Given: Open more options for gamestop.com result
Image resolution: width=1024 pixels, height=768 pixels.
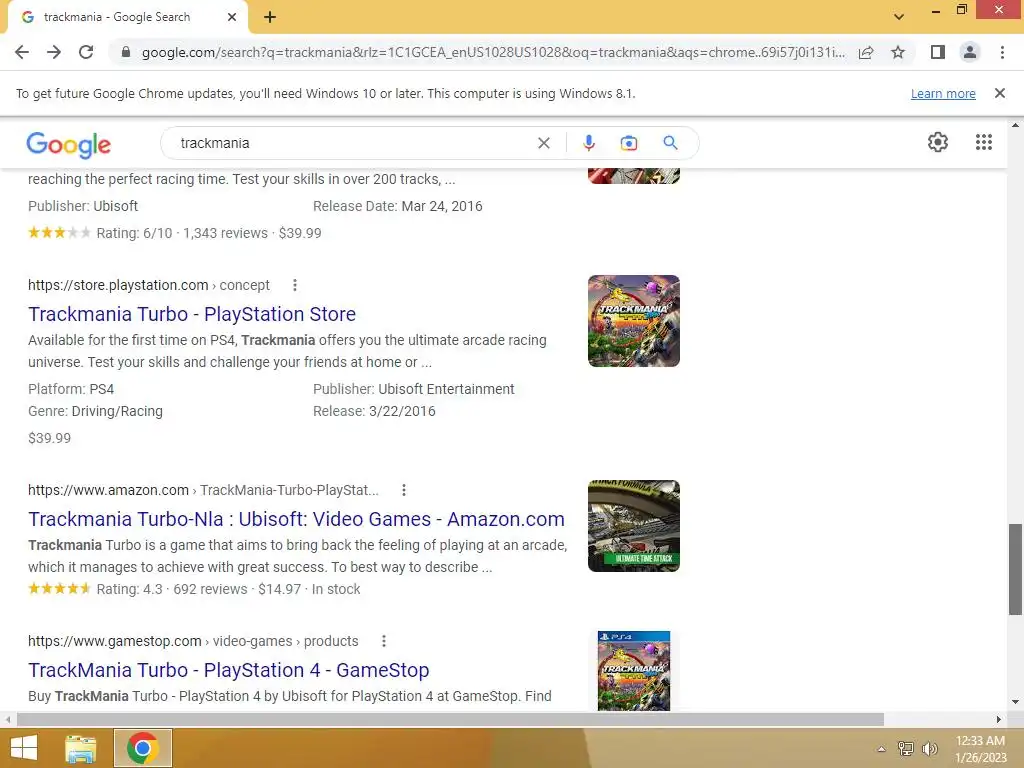Looking at the screenshot, I should (x=383, y=641).
